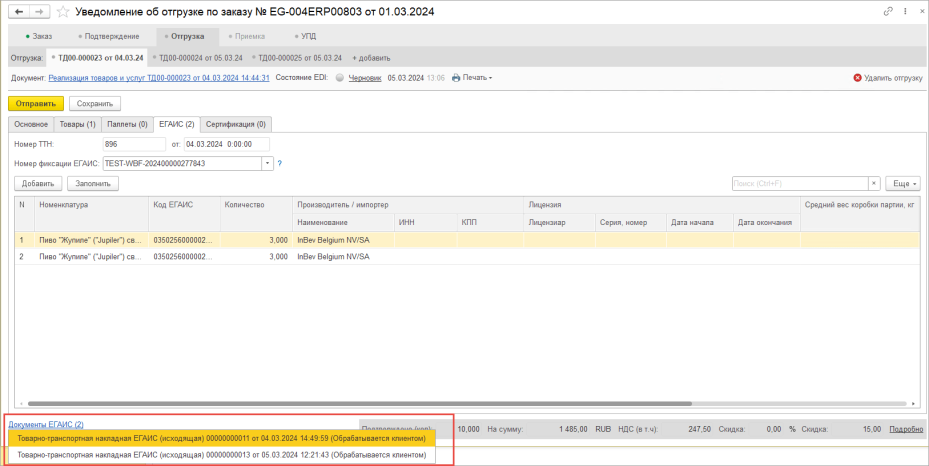
Task: Select the ЕГАИС (2) tab
Action: click(177, 124)
